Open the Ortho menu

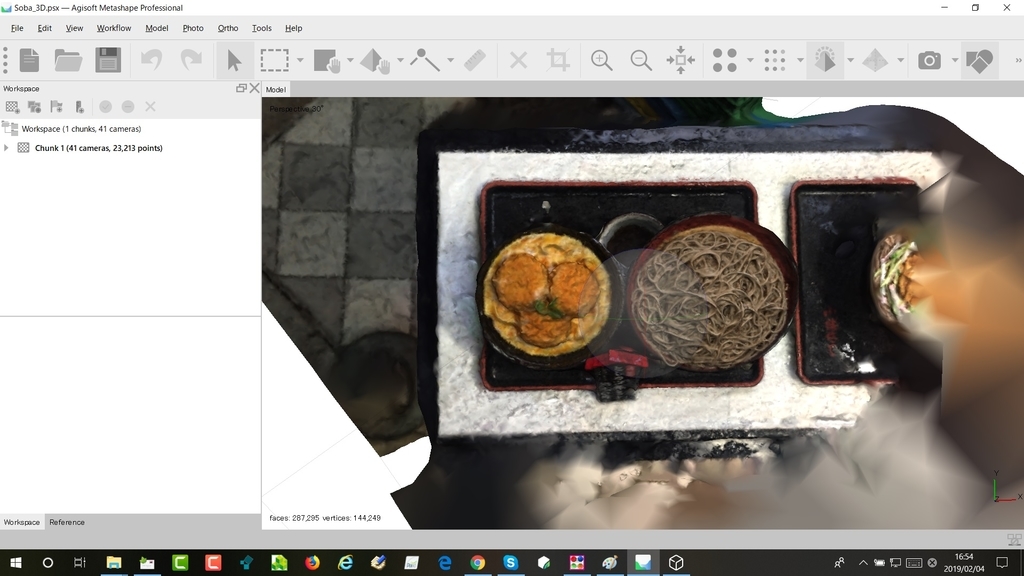(228, 28)
